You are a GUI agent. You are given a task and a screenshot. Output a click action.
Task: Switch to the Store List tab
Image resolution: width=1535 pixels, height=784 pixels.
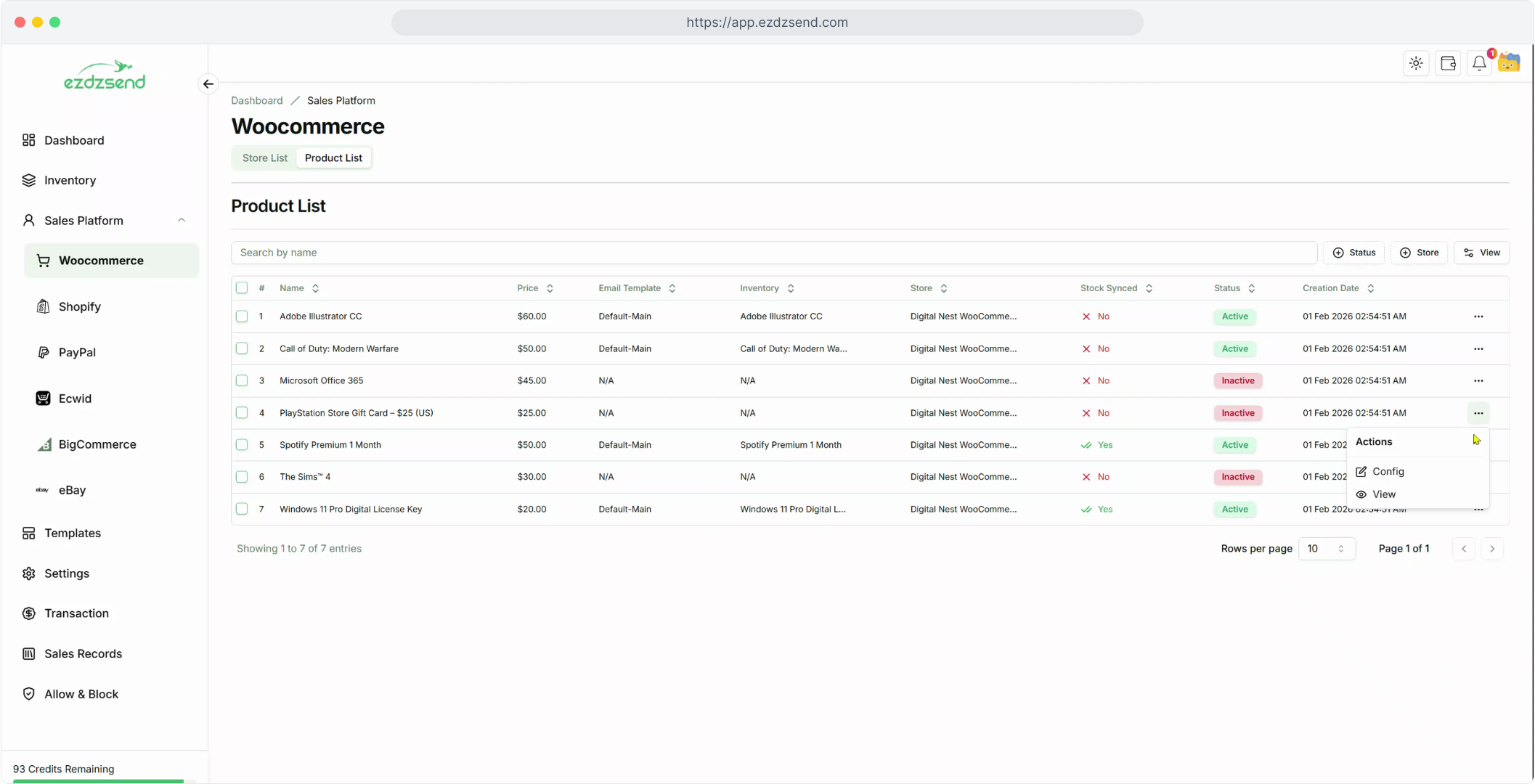pyautogui.click(x=264, y=158)
